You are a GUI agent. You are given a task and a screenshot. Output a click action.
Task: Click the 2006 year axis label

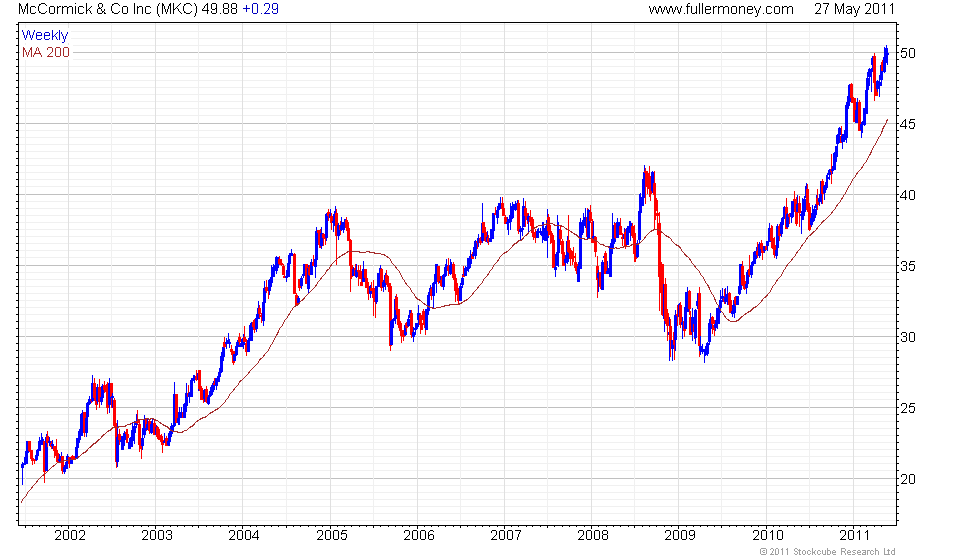tap(419, 536)
